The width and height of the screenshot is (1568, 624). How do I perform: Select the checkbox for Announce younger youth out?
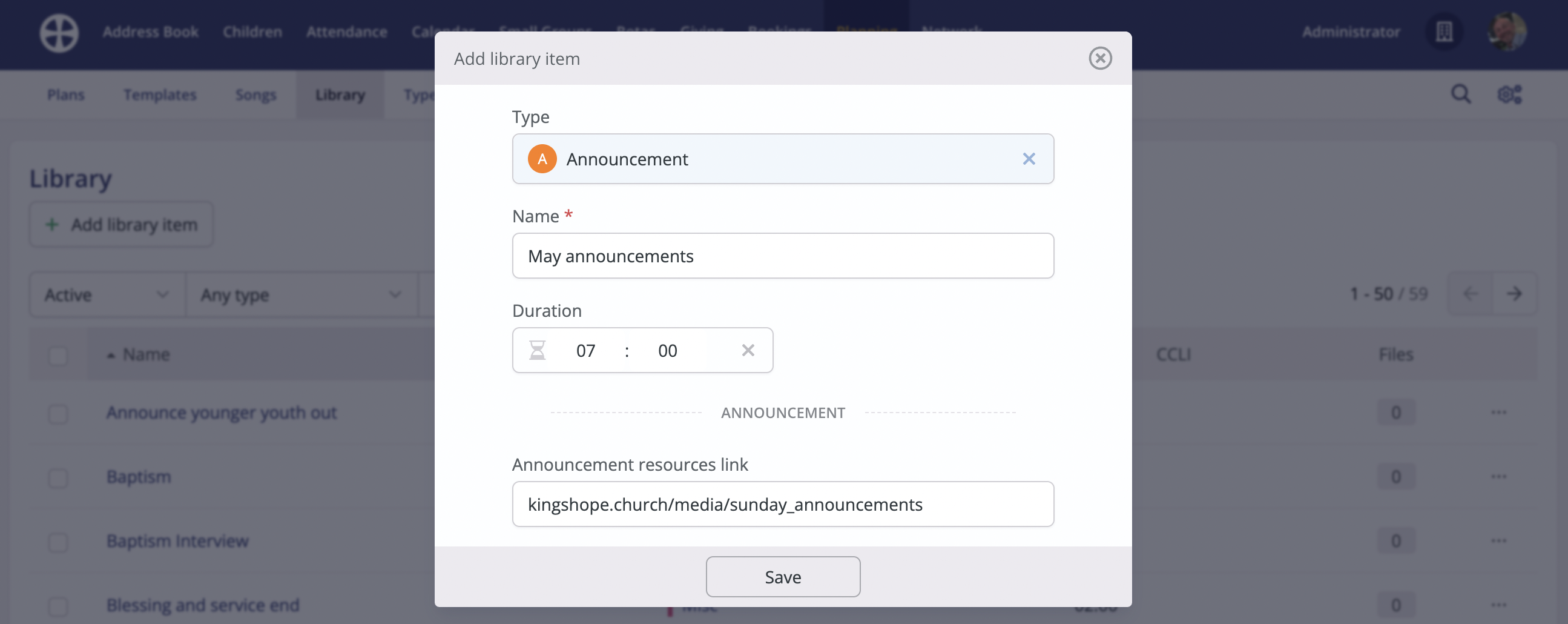[58, 413]
